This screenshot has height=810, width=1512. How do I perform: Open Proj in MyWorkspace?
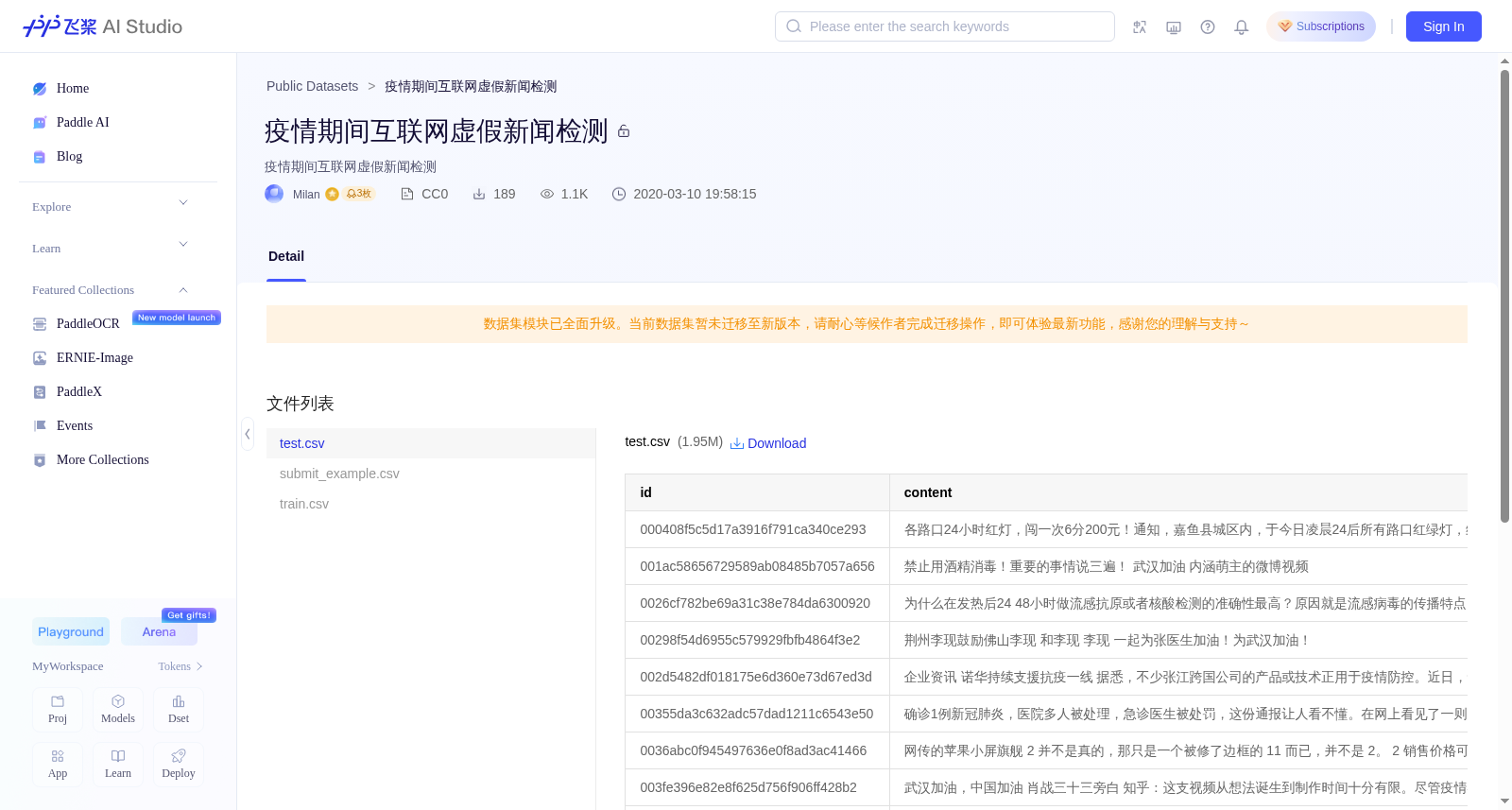[58, 710]
